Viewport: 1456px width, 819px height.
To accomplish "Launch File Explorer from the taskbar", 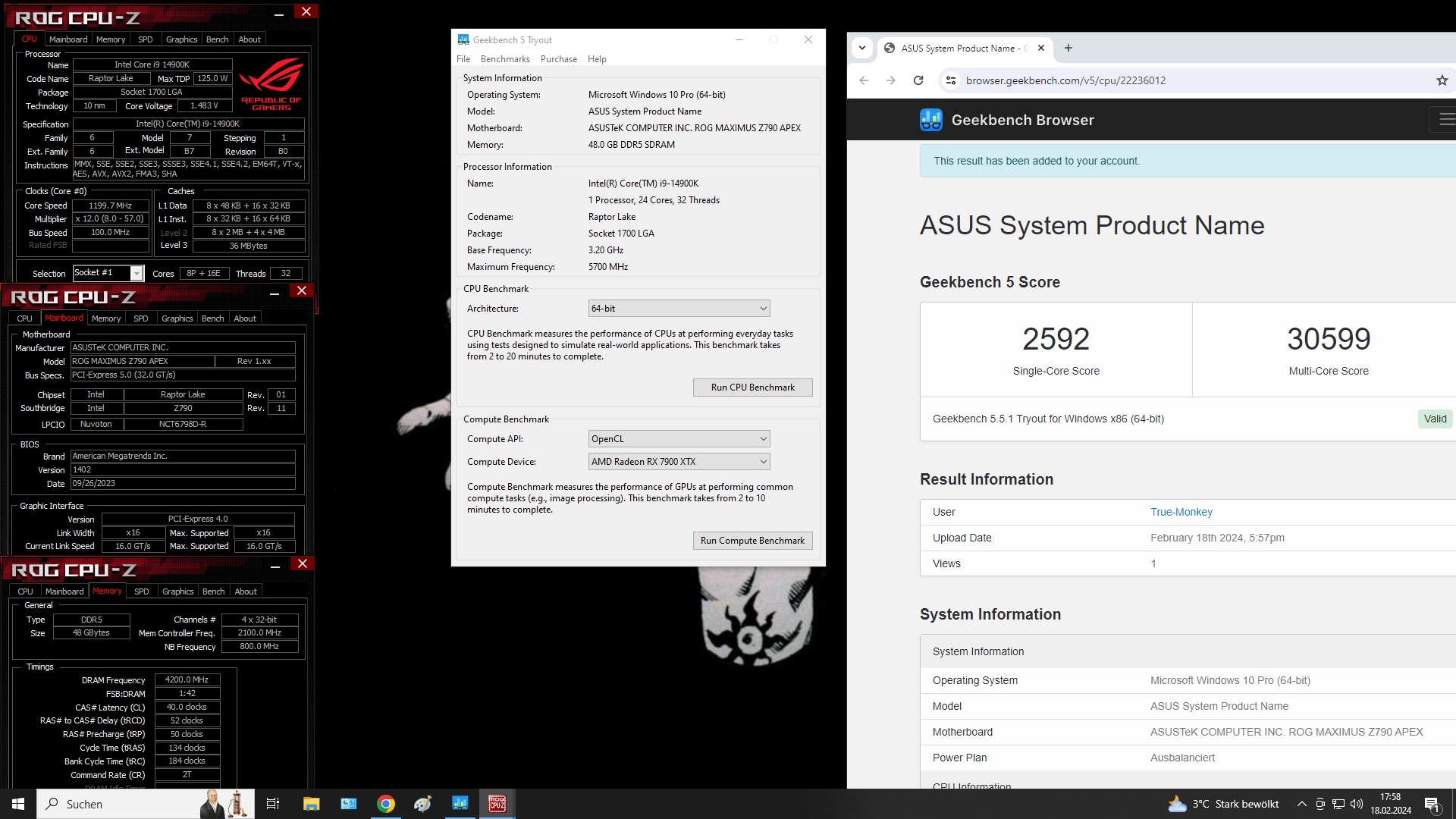I will (312, 804).
